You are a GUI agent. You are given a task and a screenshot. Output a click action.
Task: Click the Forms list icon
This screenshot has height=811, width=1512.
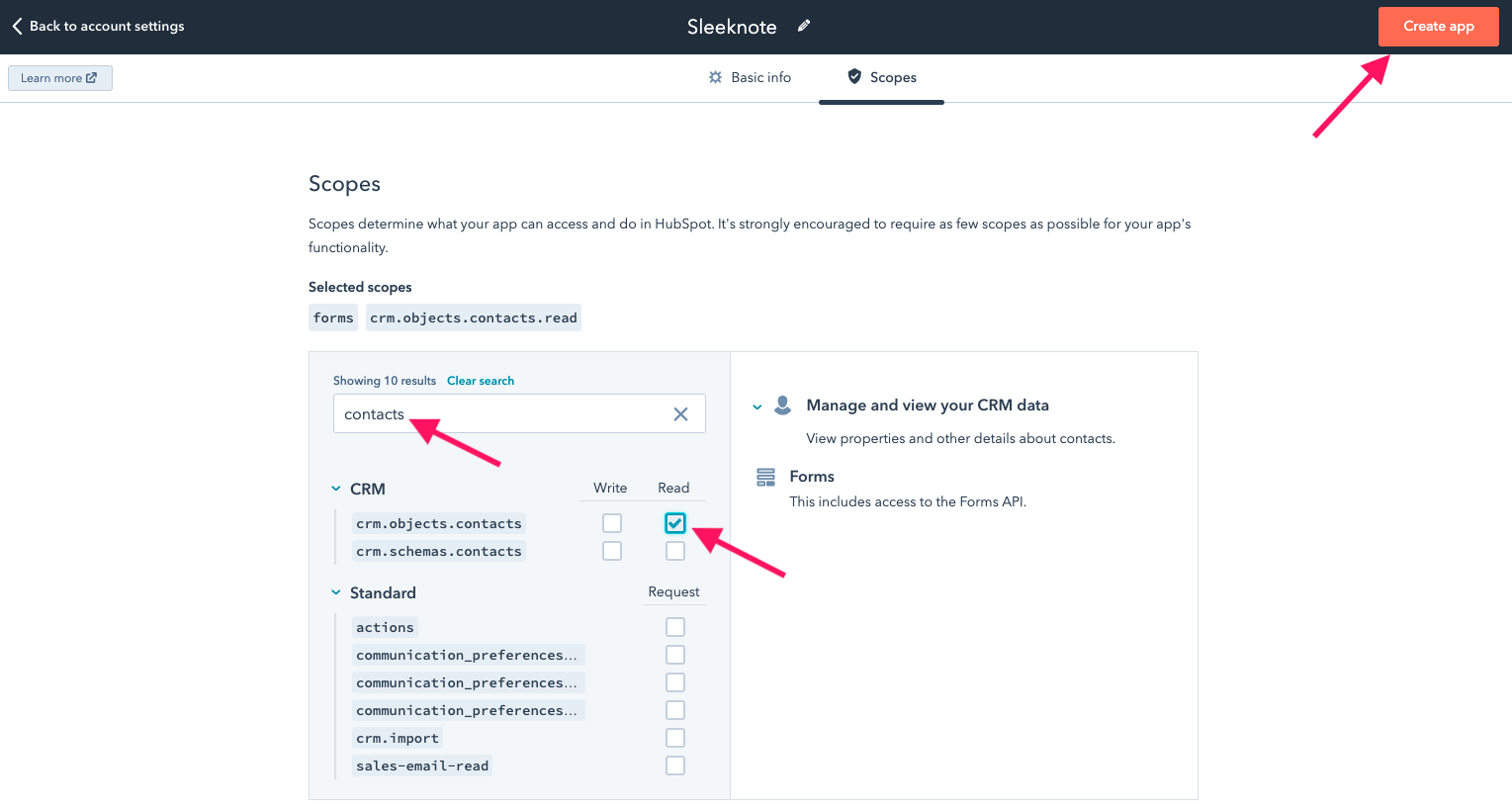pos(765,478)
